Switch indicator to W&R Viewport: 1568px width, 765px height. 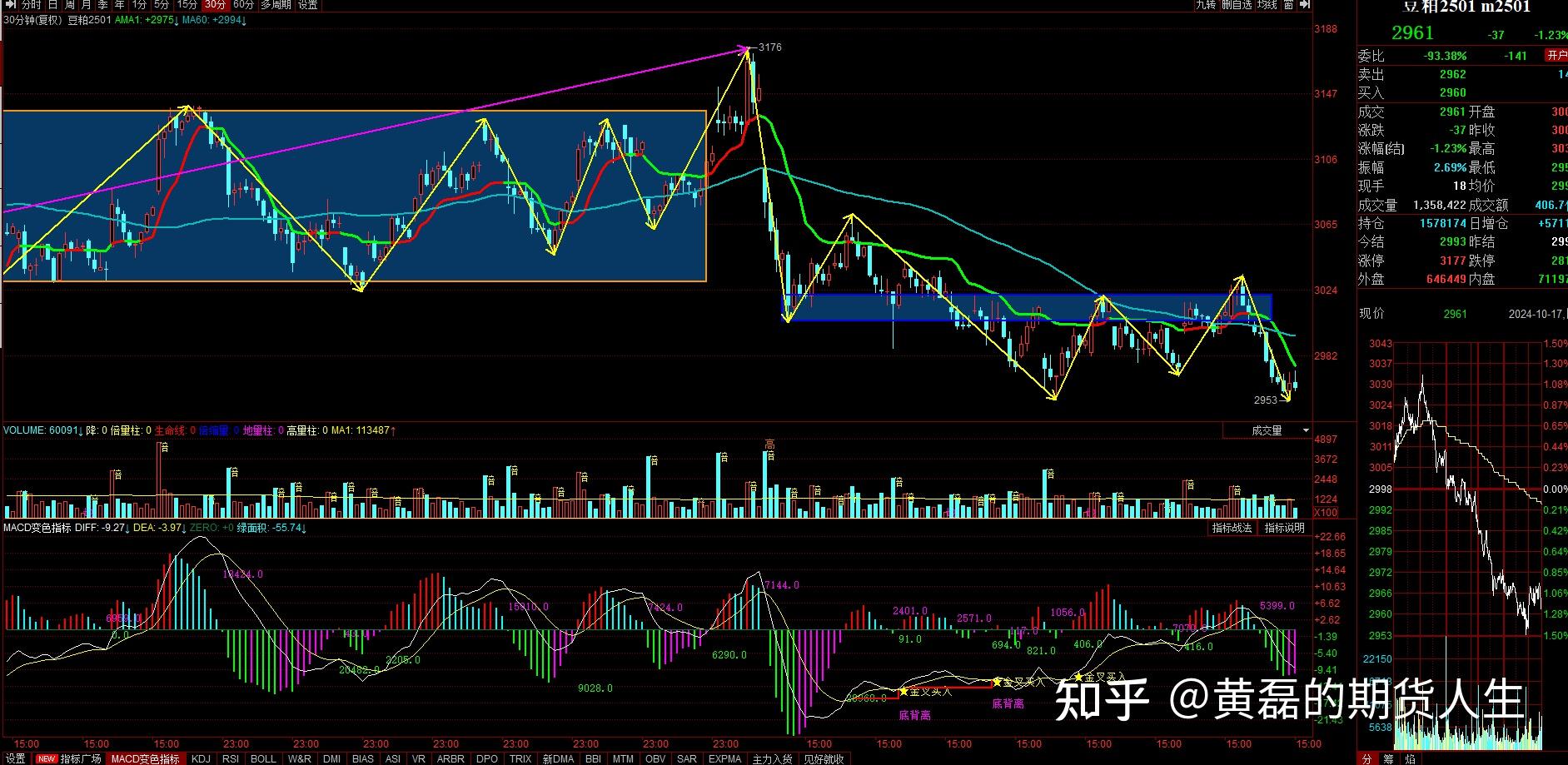299,759
